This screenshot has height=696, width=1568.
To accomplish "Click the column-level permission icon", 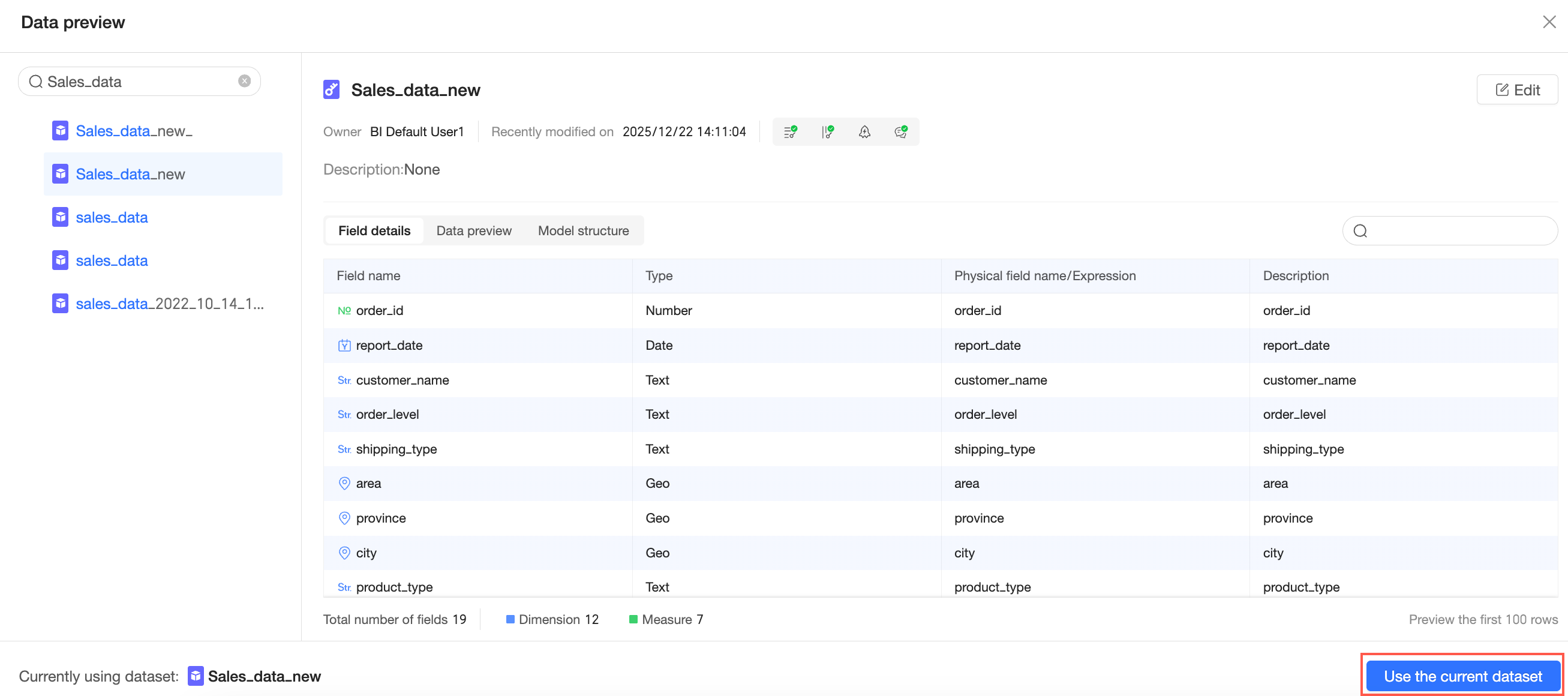I will [827, 131].
